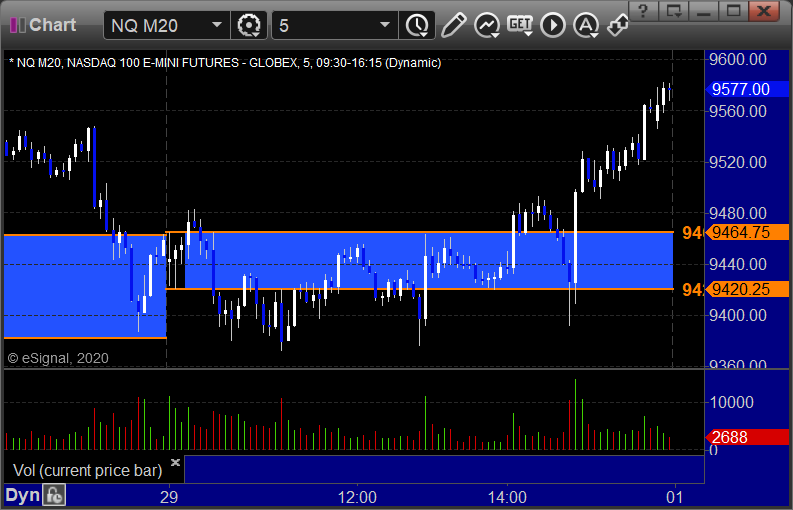Image resolution: width=793 pixels, height=510 pixels.
Task: Click the Chart window title text
Action: click(53, 25)
